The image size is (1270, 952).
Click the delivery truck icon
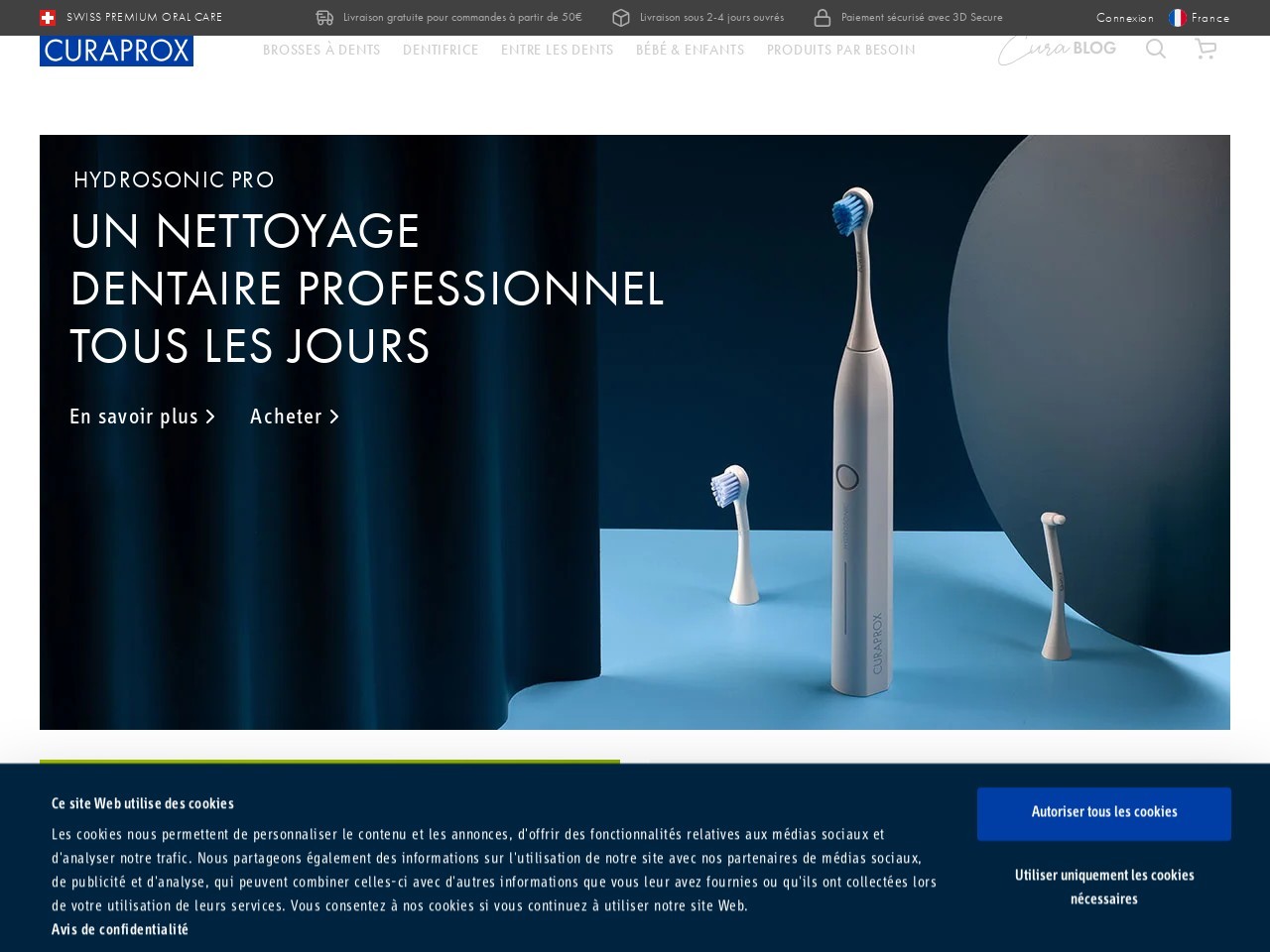tap(324, 18)
